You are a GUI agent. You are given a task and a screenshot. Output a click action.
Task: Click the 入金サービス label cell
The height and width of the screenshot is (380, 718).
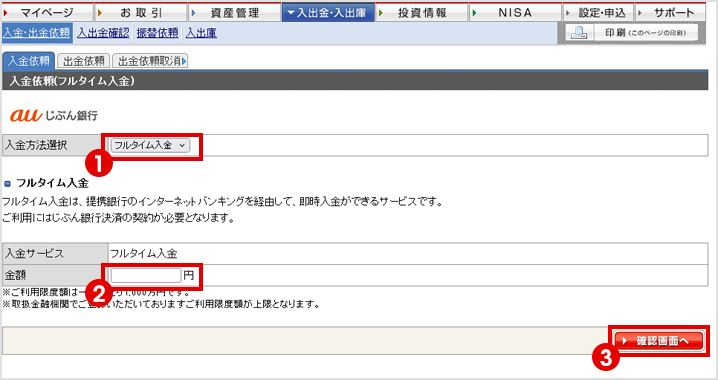coord(55,254)
